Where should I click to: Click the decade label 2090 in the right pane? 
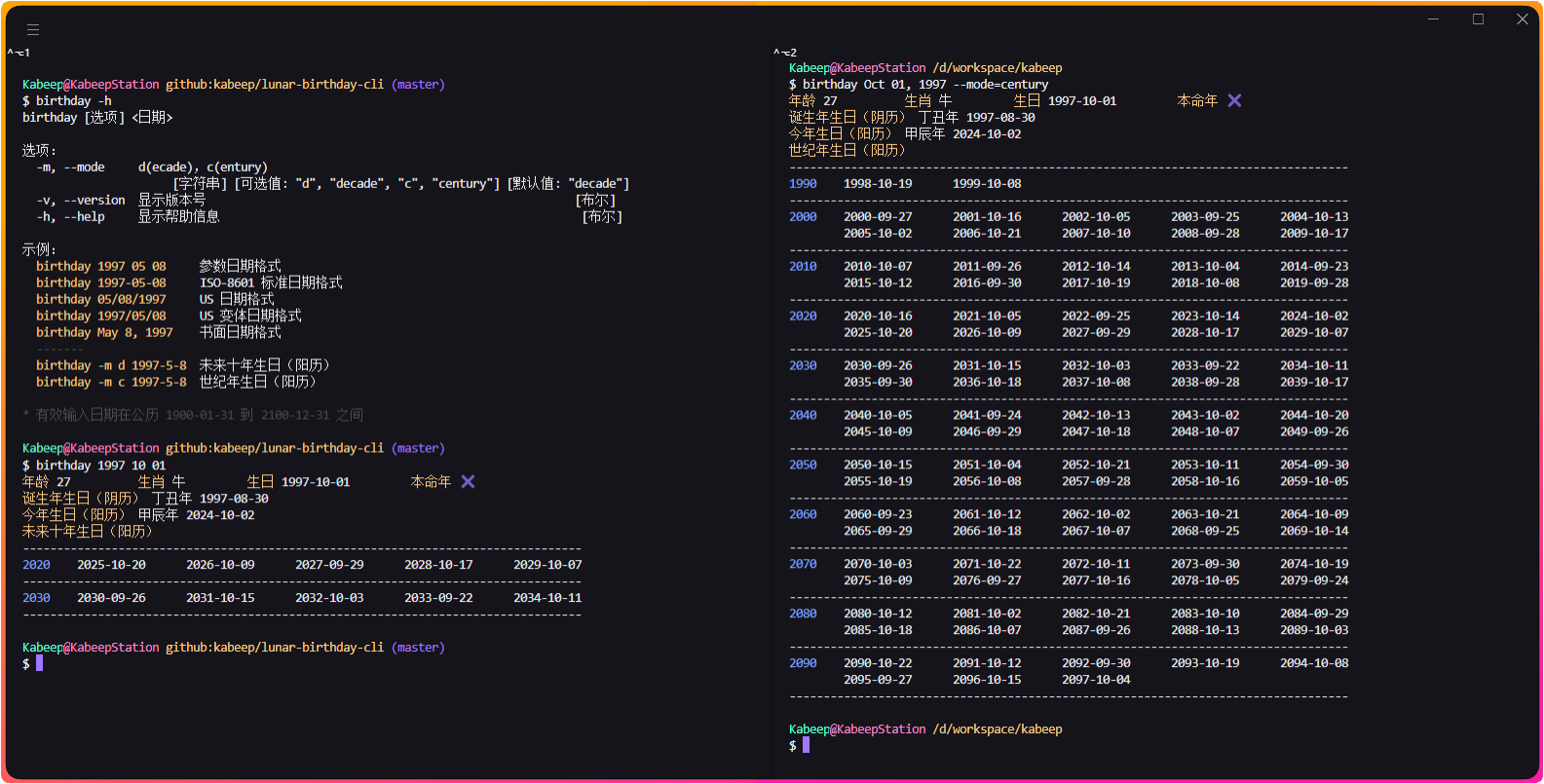pyautogui.click(x=803, y=663)
